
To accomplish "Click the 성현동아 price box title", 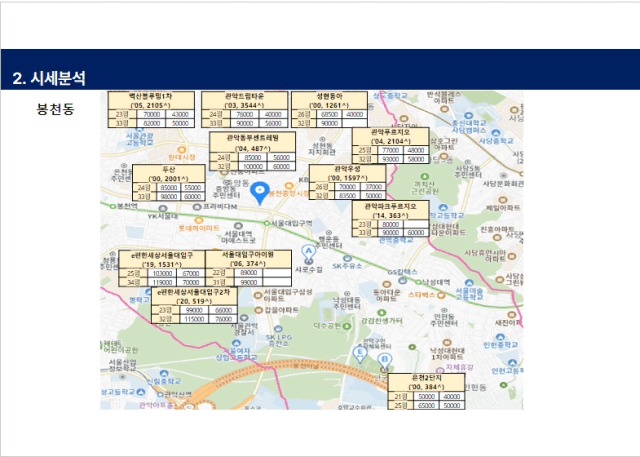I will [x=329, y=96].
